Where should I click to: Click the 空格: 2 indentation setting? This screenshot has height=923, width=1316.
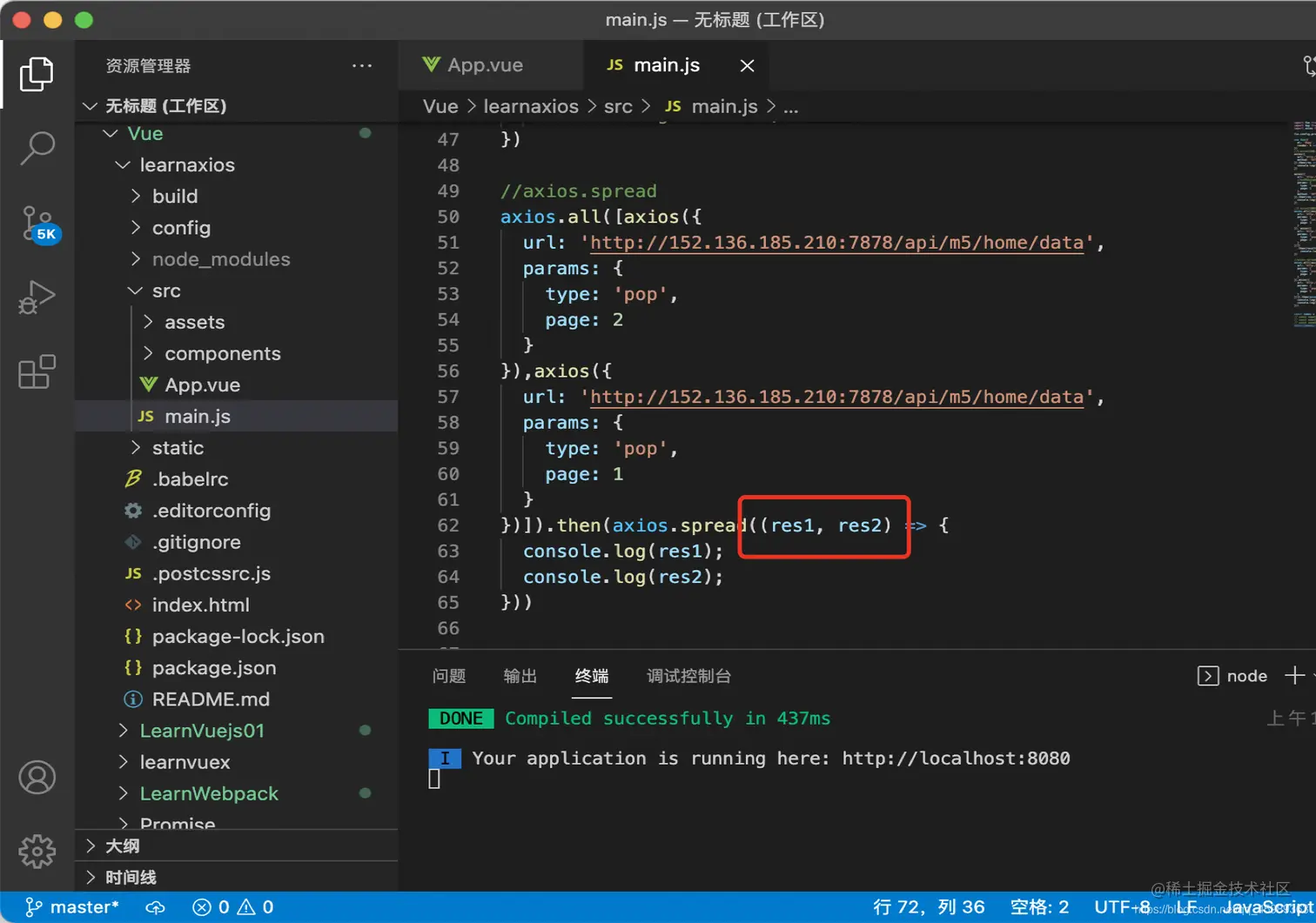coord(1039,907)
